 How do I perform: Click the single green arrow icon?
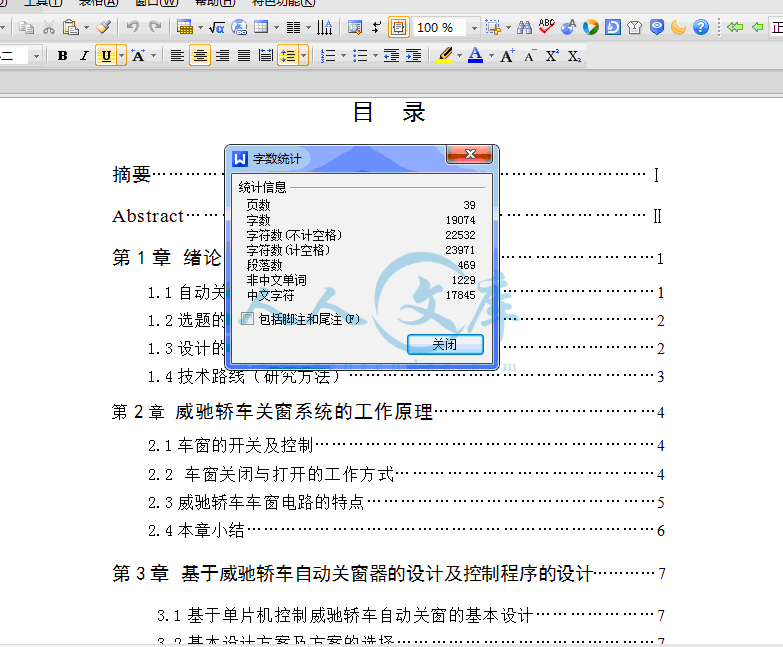[x=758, y=27]
